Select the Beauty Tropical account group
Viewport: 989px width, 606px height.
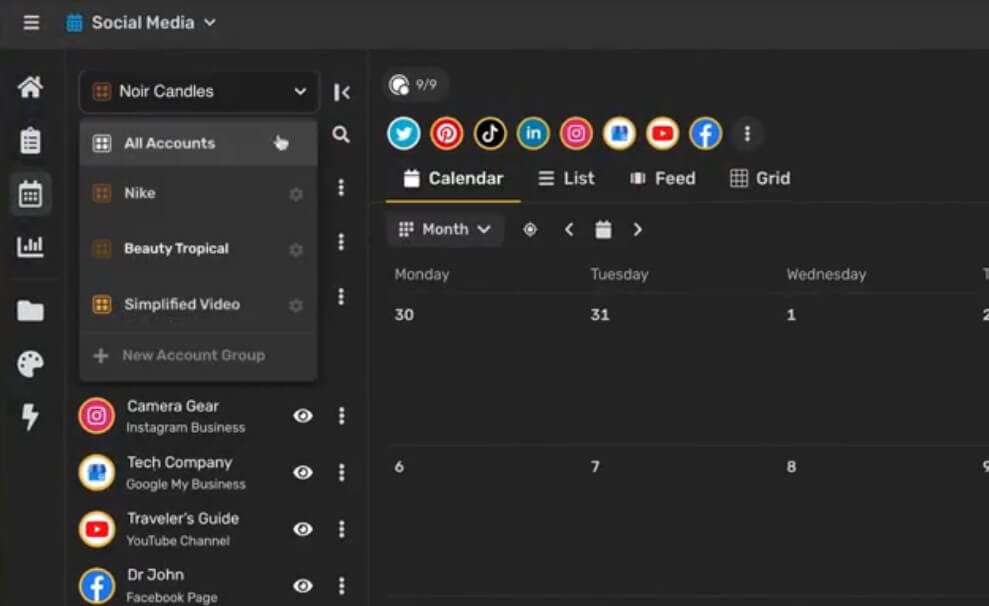click(198, 248)
